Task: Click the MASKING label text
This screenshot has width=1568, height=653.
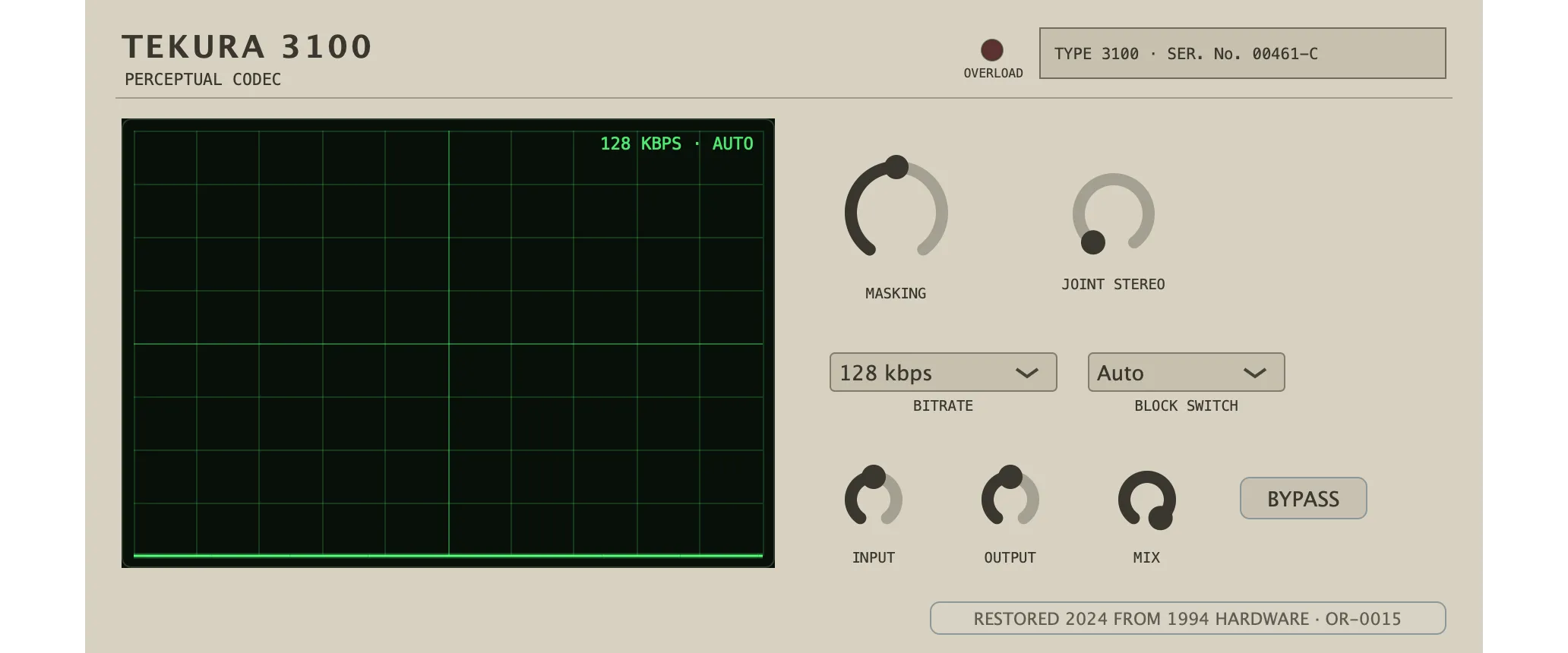Action: pyautogui.click(x=896, y=293)
